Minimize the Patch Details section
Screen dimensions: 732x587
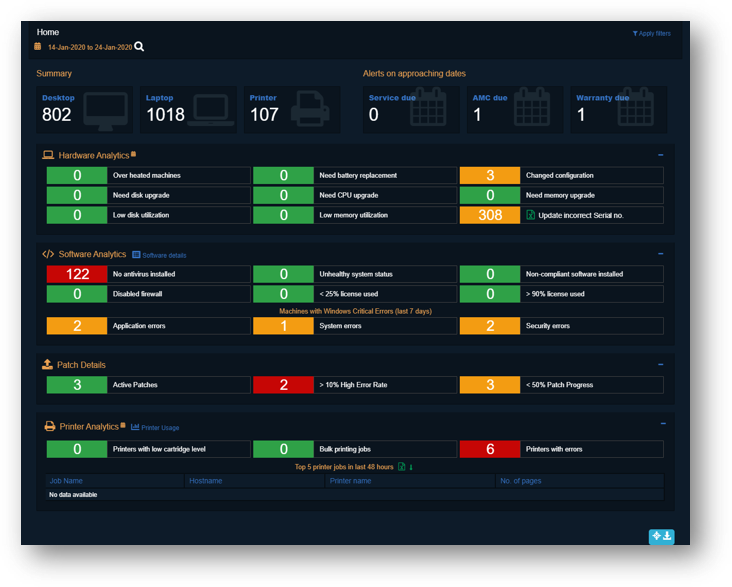pyautogui.click(x=661, y=365)
